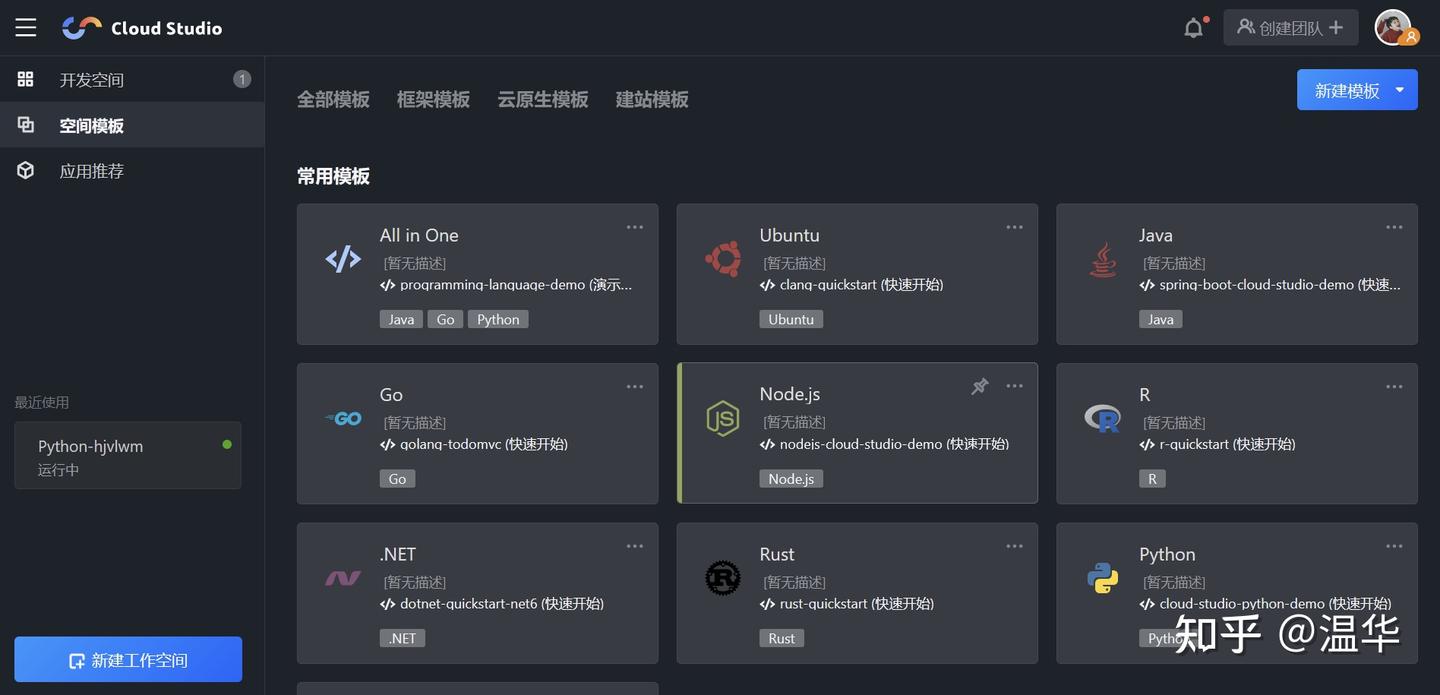Click the 创建团队 button
1440x695 pixels.
[x=1290, y=28]
